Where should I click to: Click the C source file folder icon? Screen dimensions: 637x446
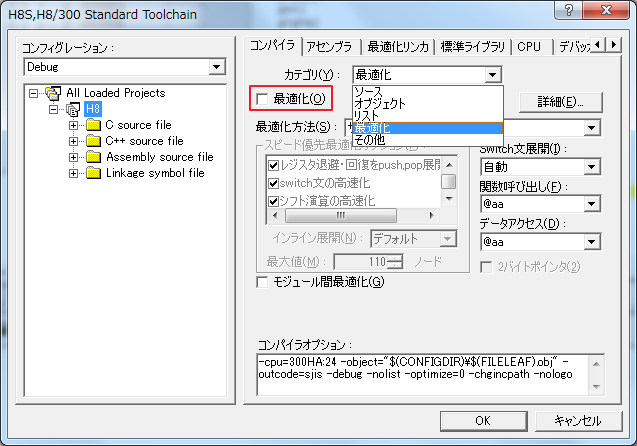point(93,125)
